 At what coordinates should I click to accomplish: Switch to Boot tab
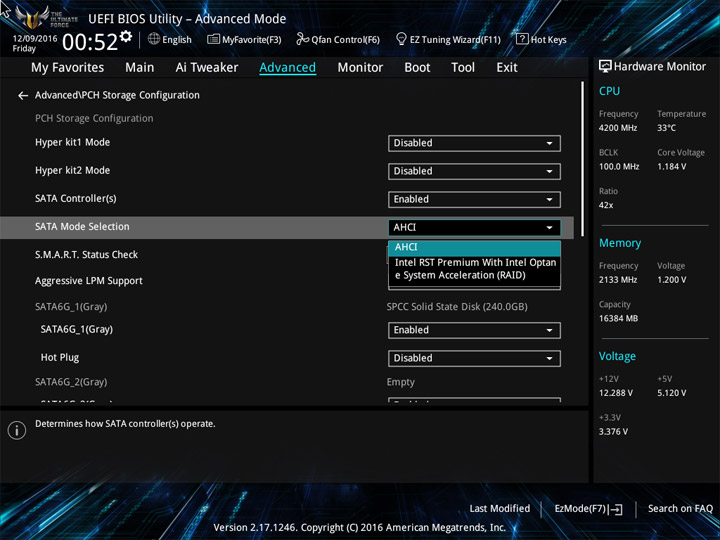[x=417, y=68]
